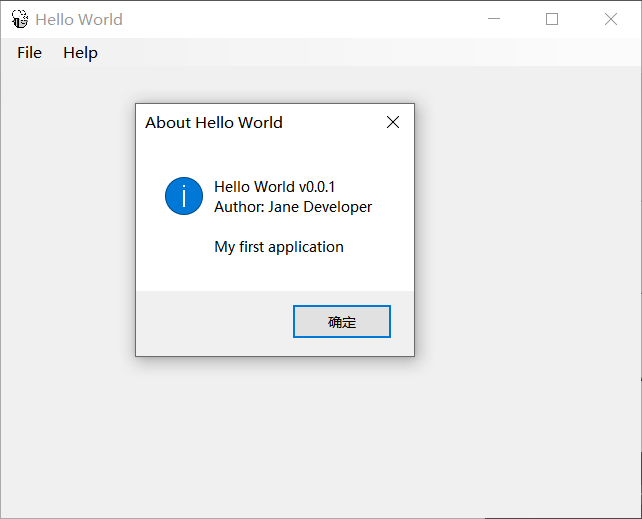Click main title bar space left of minimize
The height and width of the screenshot is (519, 642).
(300, 19)
